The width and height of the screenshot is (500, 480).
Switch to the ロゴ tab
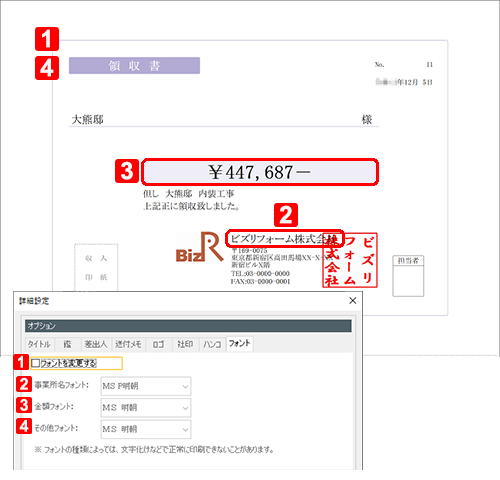click(x=158, y=344)
